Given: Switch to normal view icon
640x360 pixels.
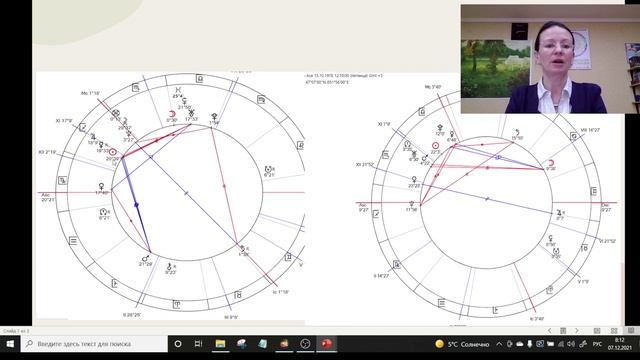Looking at the screenshot, I should 597,330.
